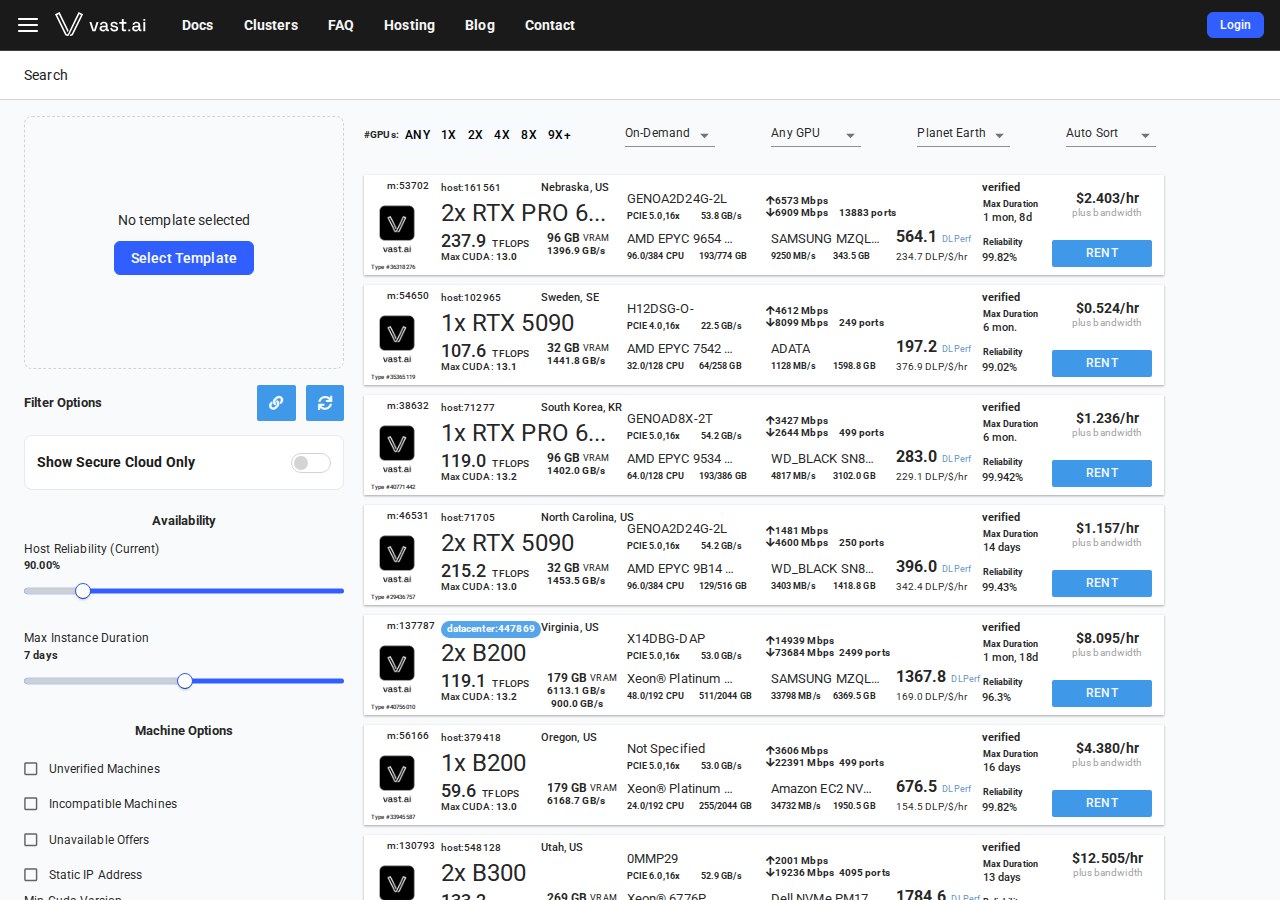Filter offers to 4X GPUs
Viewport: 1280px width, 900px height.
(502, 135)
